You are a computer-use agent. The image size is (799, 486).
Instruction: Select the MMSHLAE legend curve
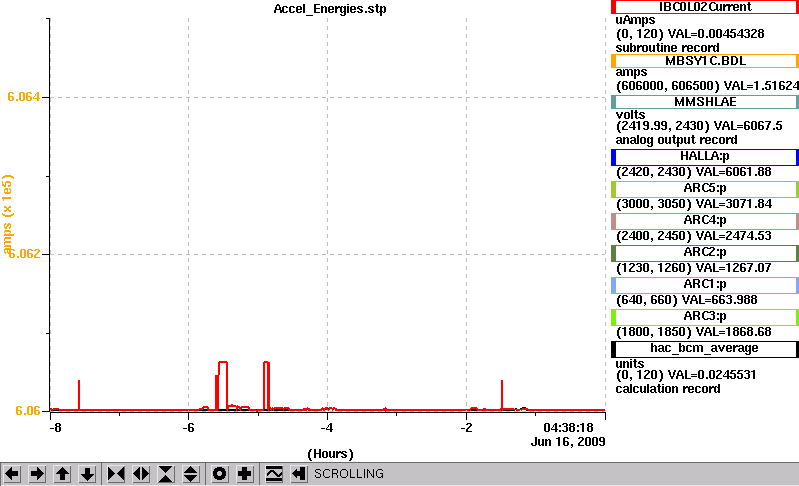[x=705, y=102]
